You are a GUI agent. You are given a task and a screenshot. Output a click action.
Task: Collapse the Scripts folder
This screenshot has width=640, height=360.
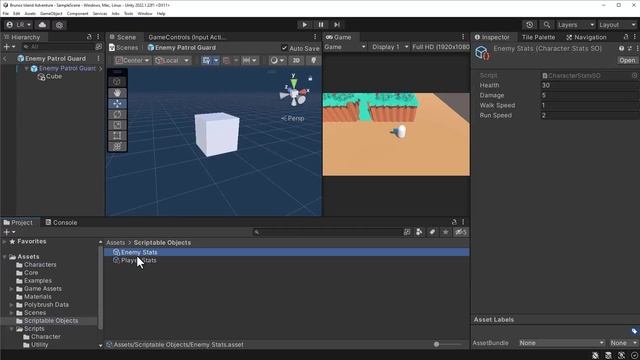click(x=12, y=329)
